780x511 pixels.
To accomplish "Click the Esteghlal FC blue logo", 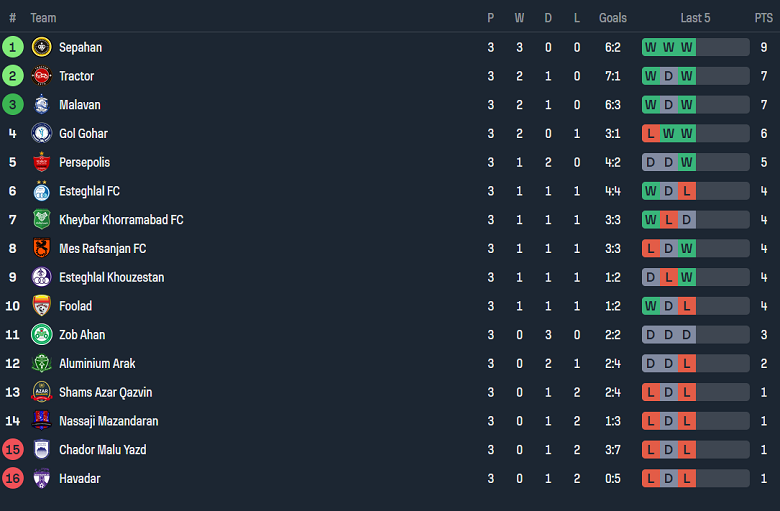I will coord(41,191).
